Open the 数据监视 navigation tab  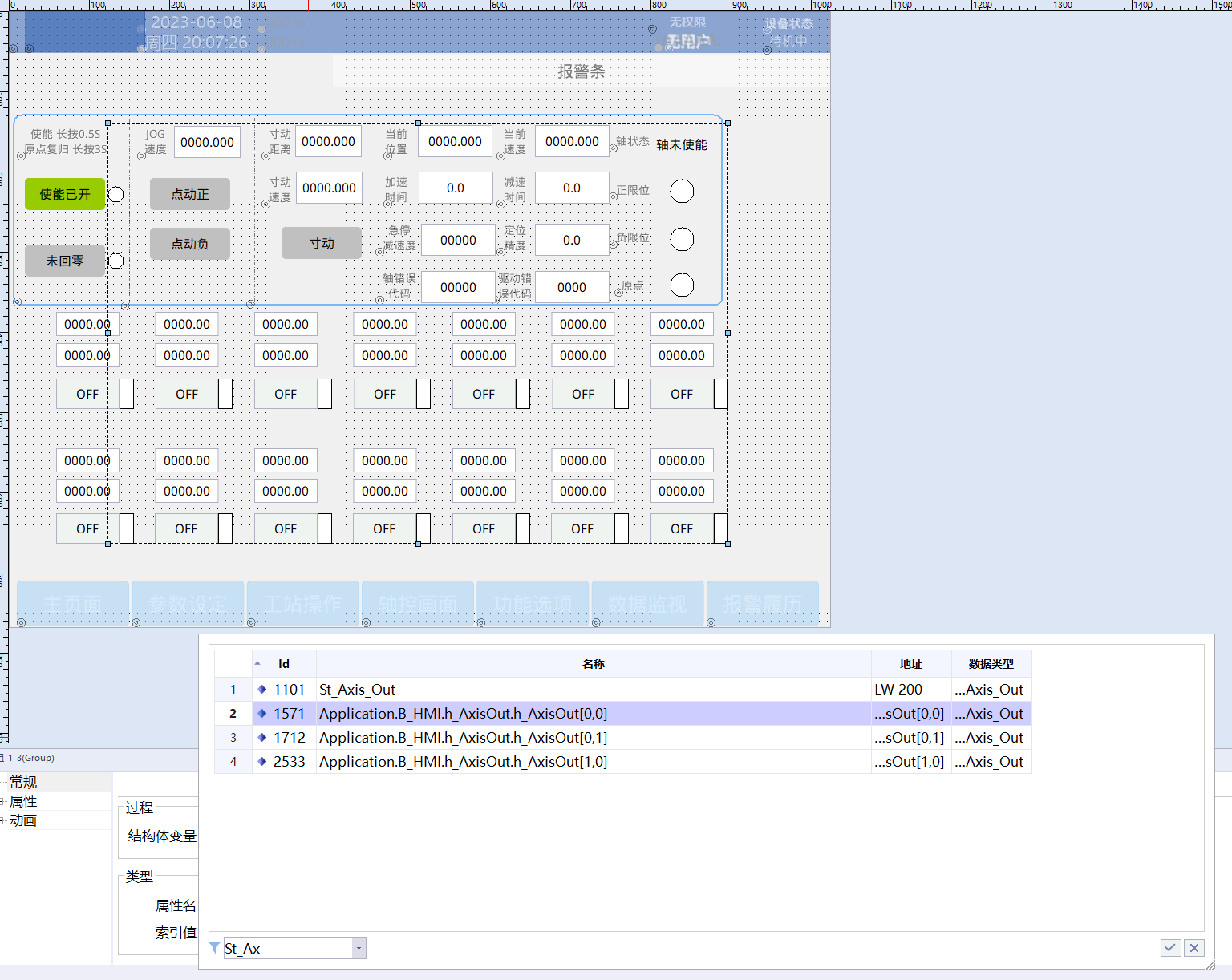pyautogui.click(x=647, y=604)
